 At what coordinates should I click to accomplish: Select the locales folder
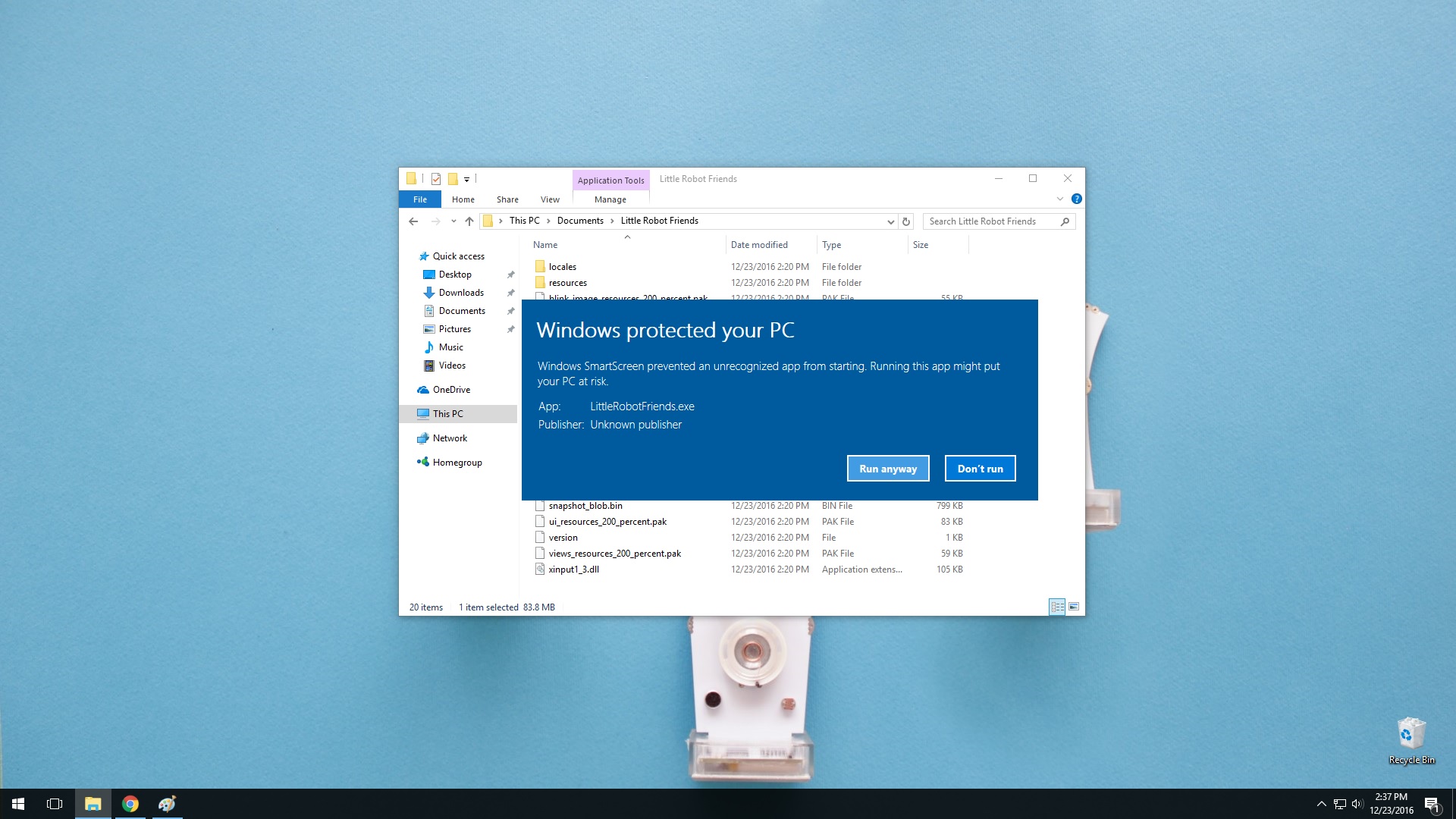click(x=562, y=266)
